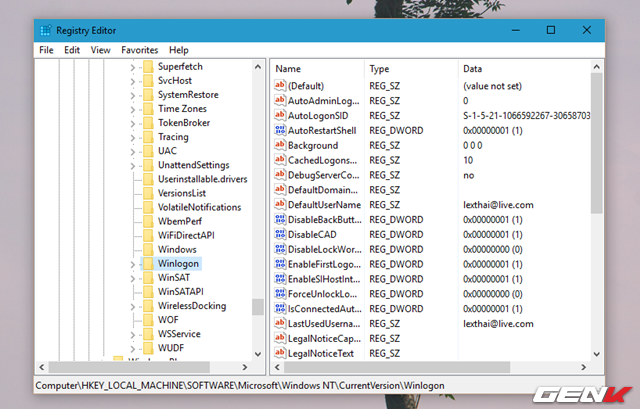Click the LegalNoticeText value icon
Viewport: 640px width, 409px height.
[x=280, y=353]
